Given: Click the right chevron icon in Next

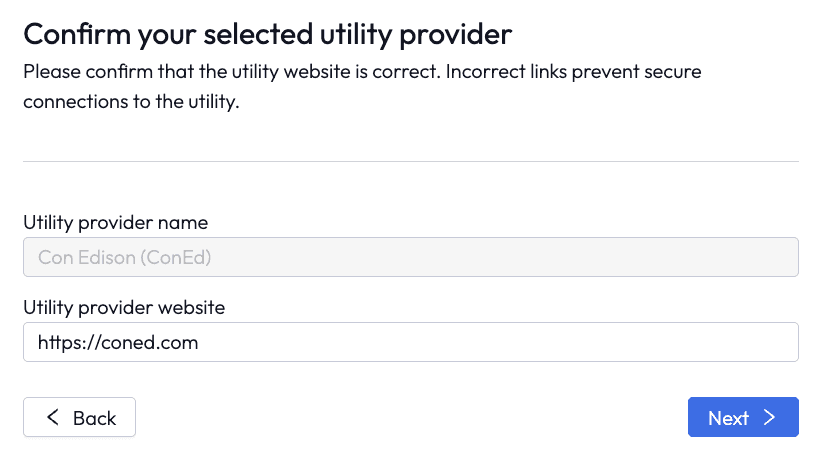Looking at the screenshot, I should (769, 417).
